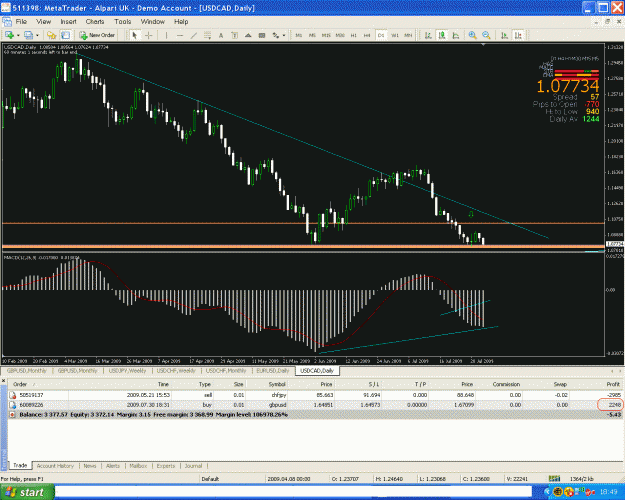625x500 pixels.
Task: Switch chart to H4 timeframe
Action: pos(367,35)
